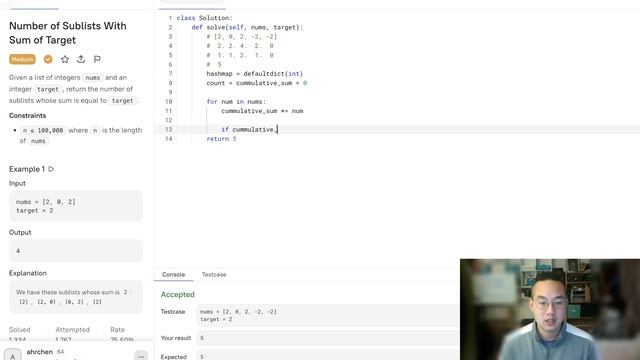The width and height of the screenshot is (640, 360).
Task: Click the 'Attempted' statistic label
Action: click(x=73, y=329)
